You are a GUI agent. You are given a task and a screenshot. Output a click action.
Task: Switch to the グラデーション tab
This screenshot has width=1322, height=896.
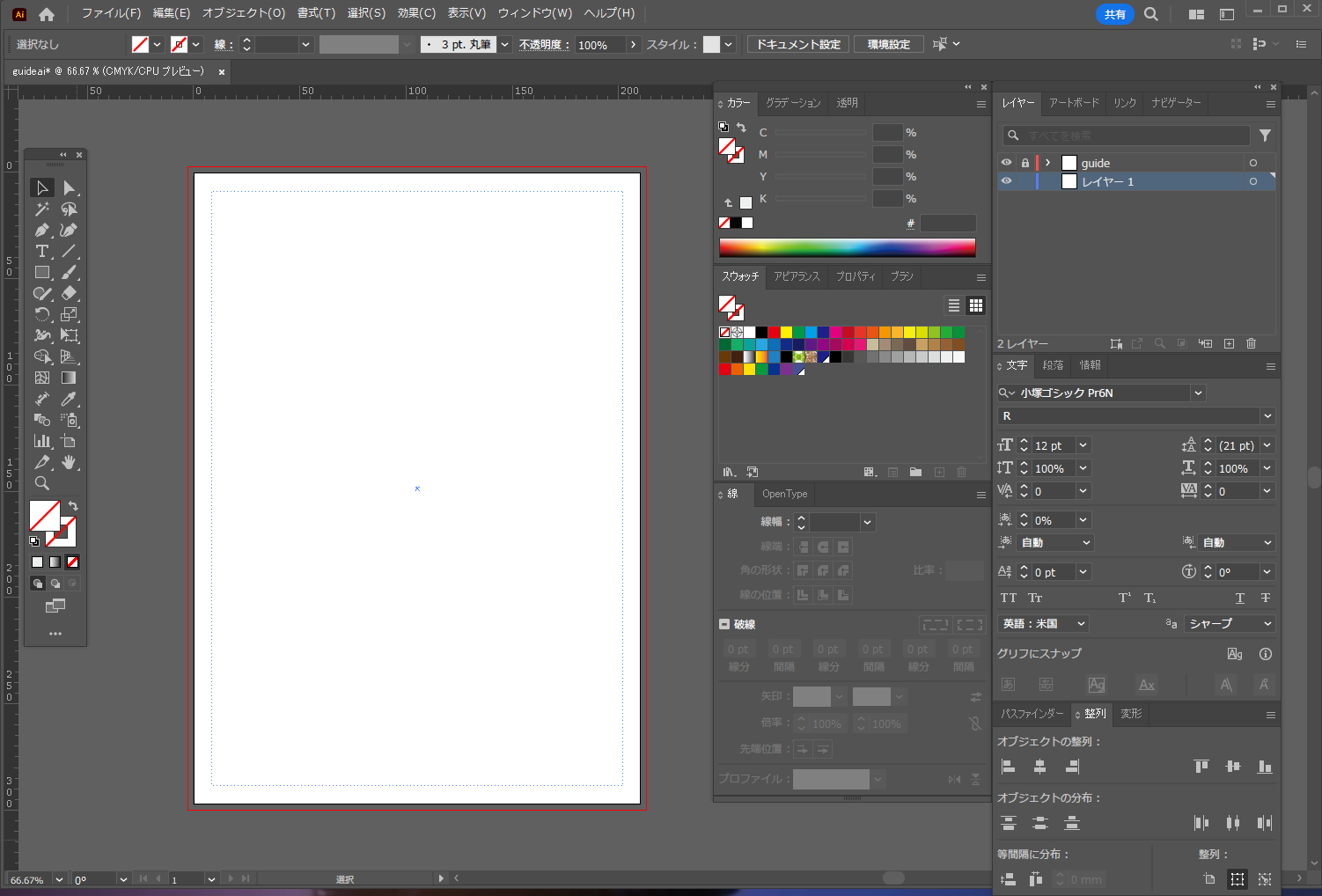tap(793, 103)
